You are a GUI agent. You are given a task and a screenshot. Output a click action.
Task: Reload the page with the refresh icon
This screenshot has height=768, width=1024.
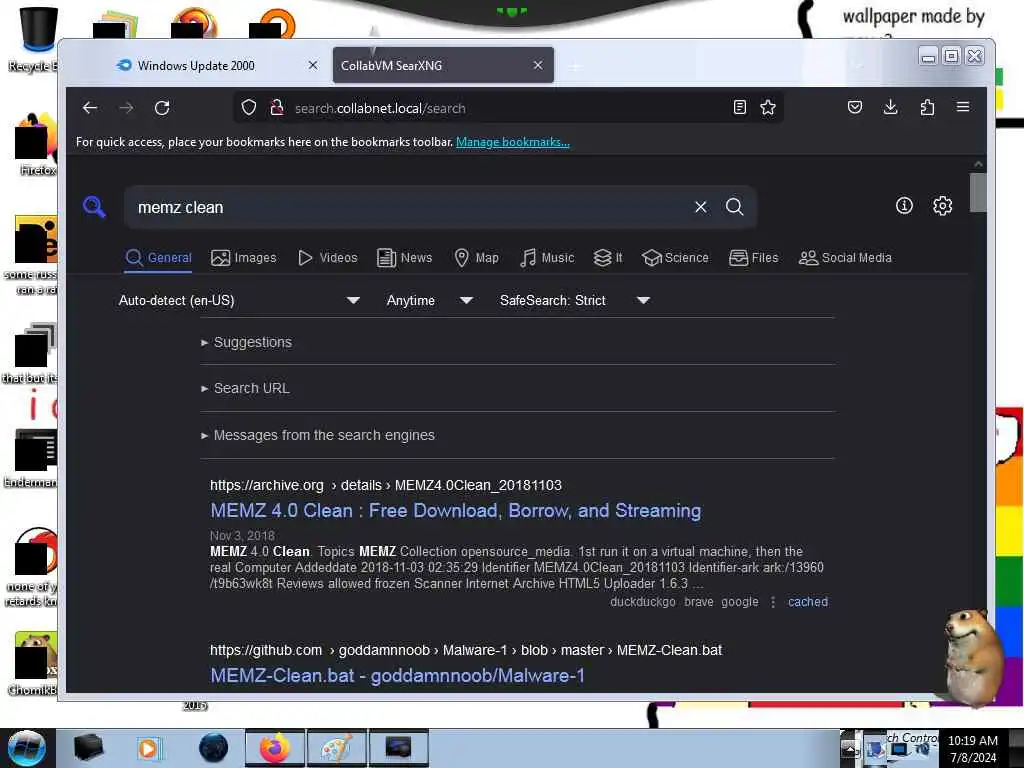pyautogui.click(x=162, y=108)
